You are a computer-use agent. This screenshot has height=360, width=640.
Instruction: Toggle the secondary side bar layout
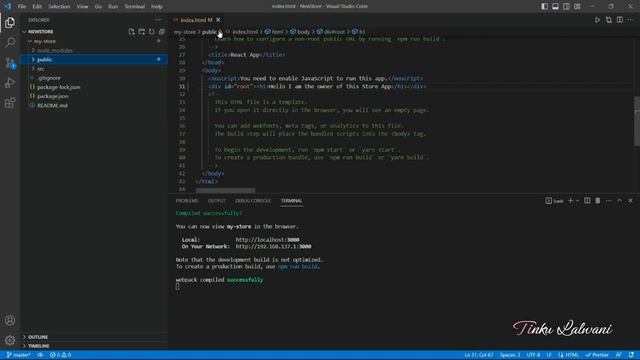[x=566, y=6]
